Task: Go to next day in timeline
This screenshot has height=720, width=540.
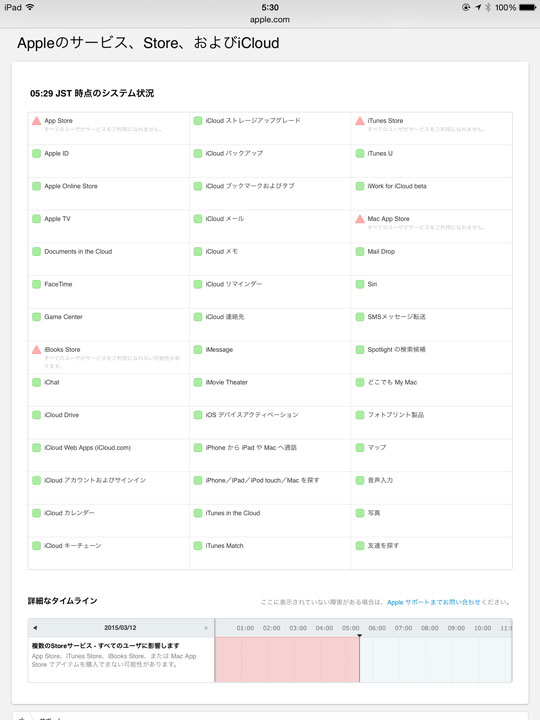Action: (206, 628)
